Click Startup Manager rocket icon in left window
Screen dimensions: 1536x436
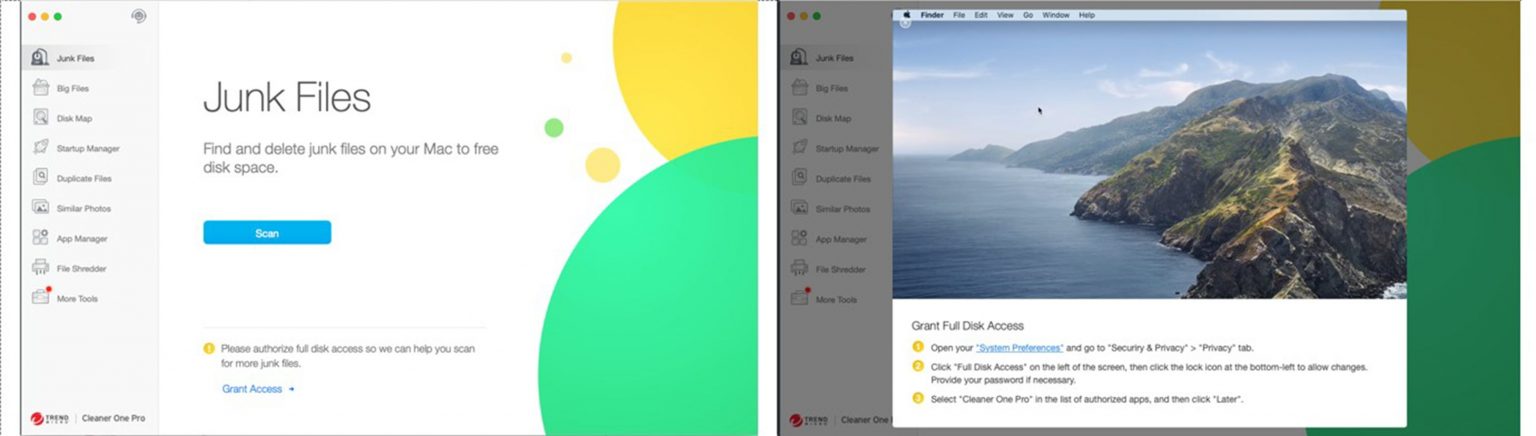(40, 148)
